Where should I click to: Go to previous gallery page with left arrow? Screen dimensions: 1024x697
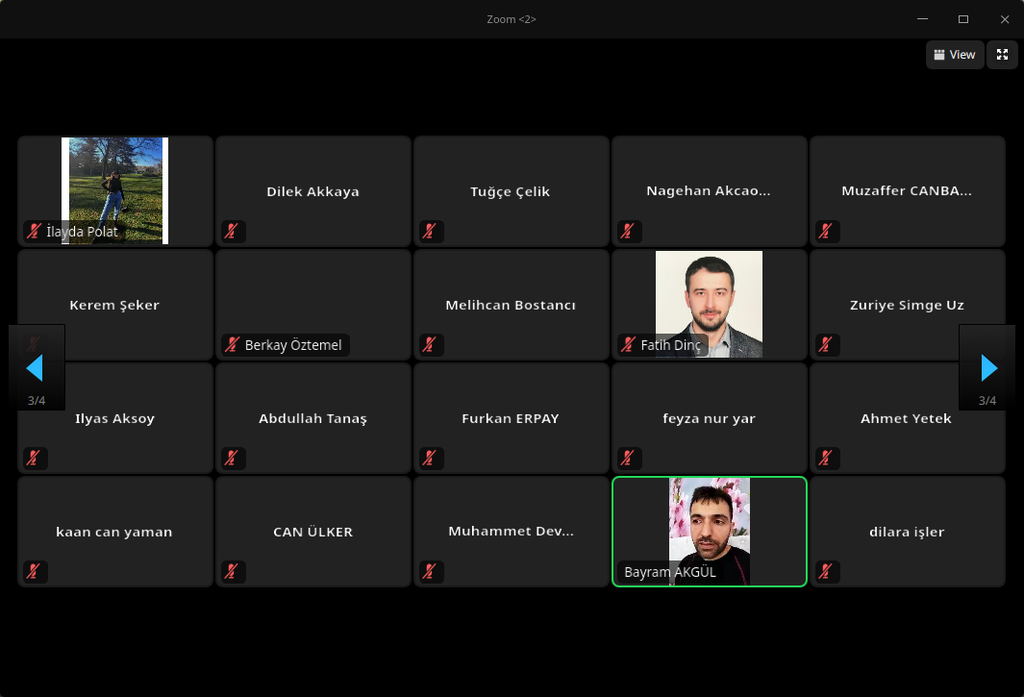(x=35, y=368)
